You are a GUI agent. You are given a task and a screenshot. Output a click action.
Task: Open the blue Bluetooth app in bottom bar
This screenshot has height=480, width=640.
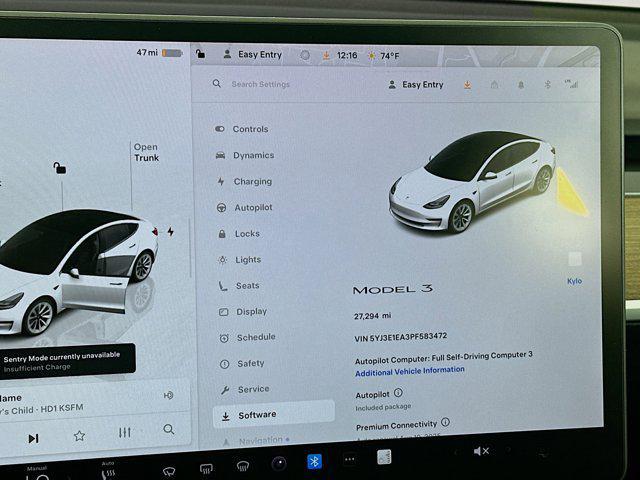(314, 461)
